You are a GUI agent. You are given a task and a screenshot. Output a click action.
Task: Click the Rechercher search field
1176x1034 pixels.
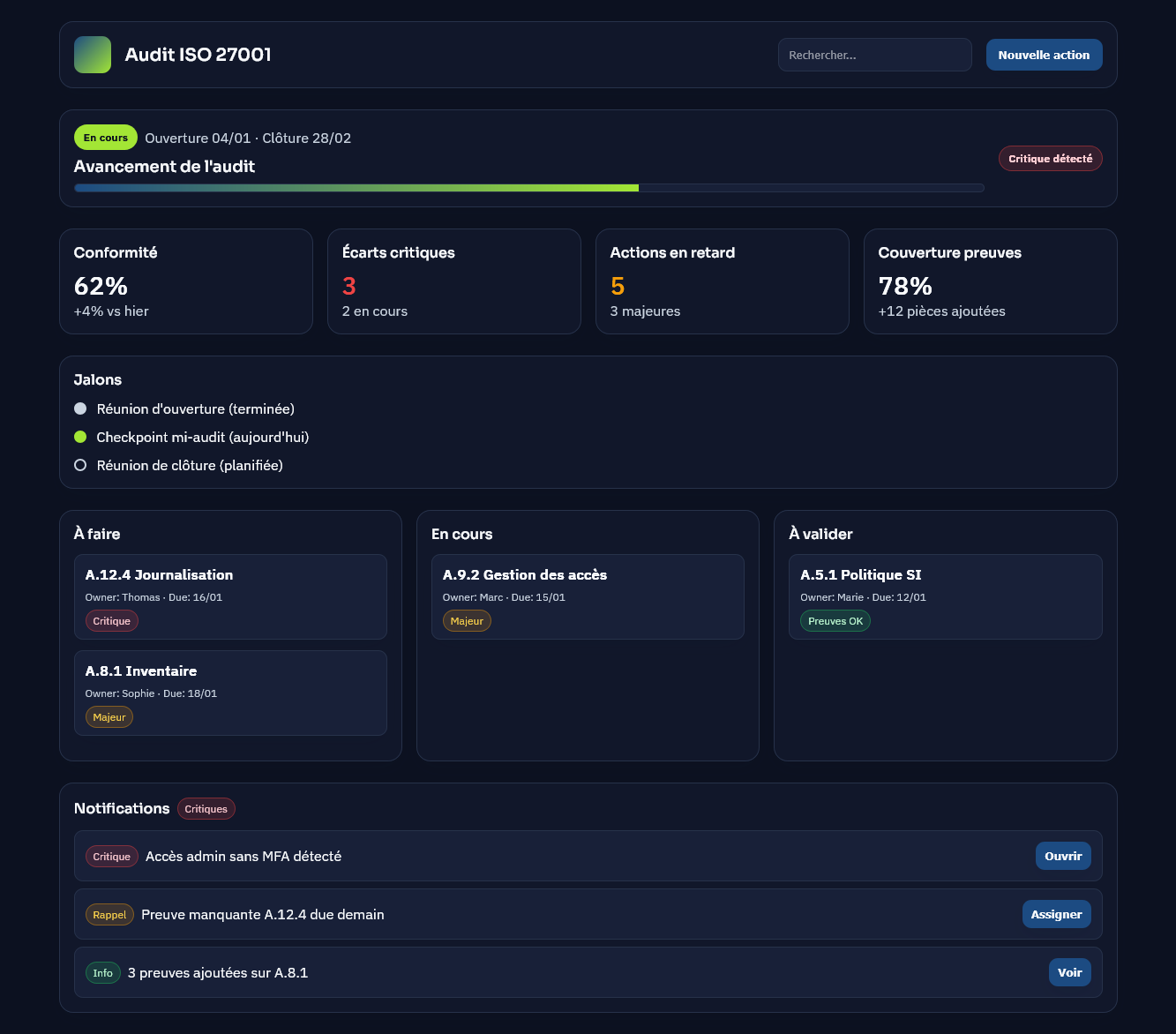click(x=874, y=55)
